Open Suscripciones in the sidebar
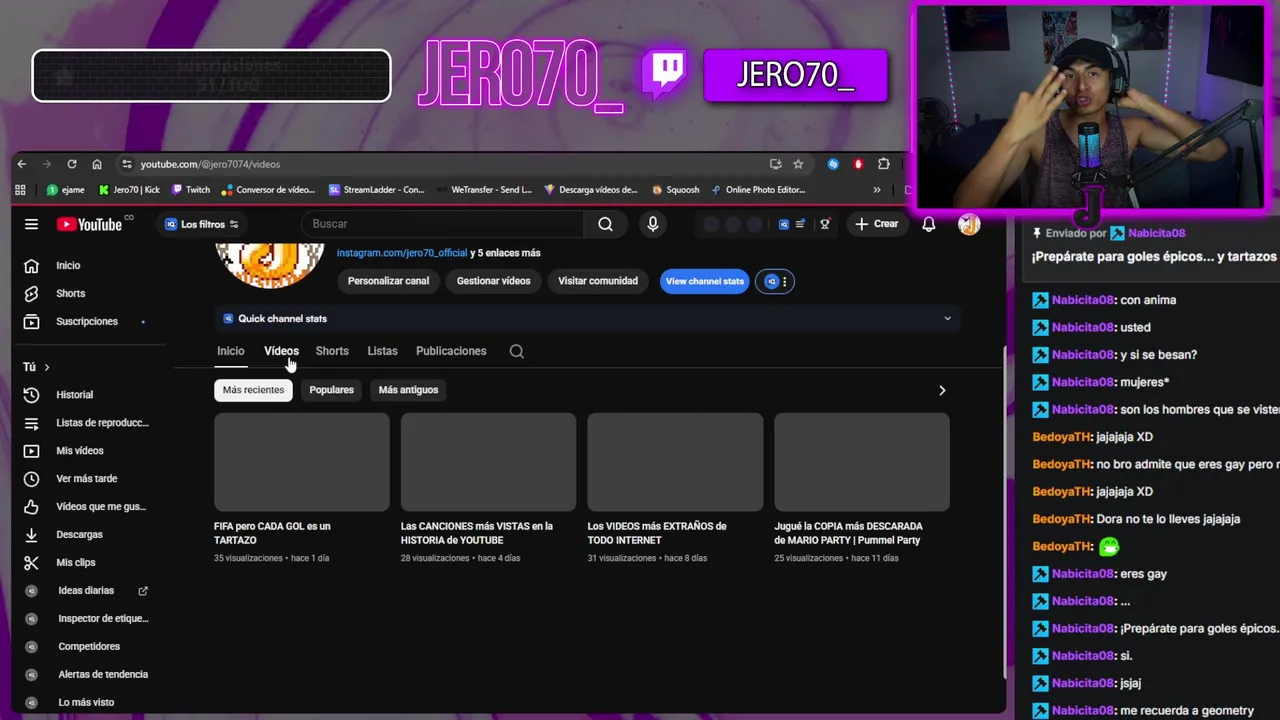Screen dimensions: 1280x720 point(87,321)
